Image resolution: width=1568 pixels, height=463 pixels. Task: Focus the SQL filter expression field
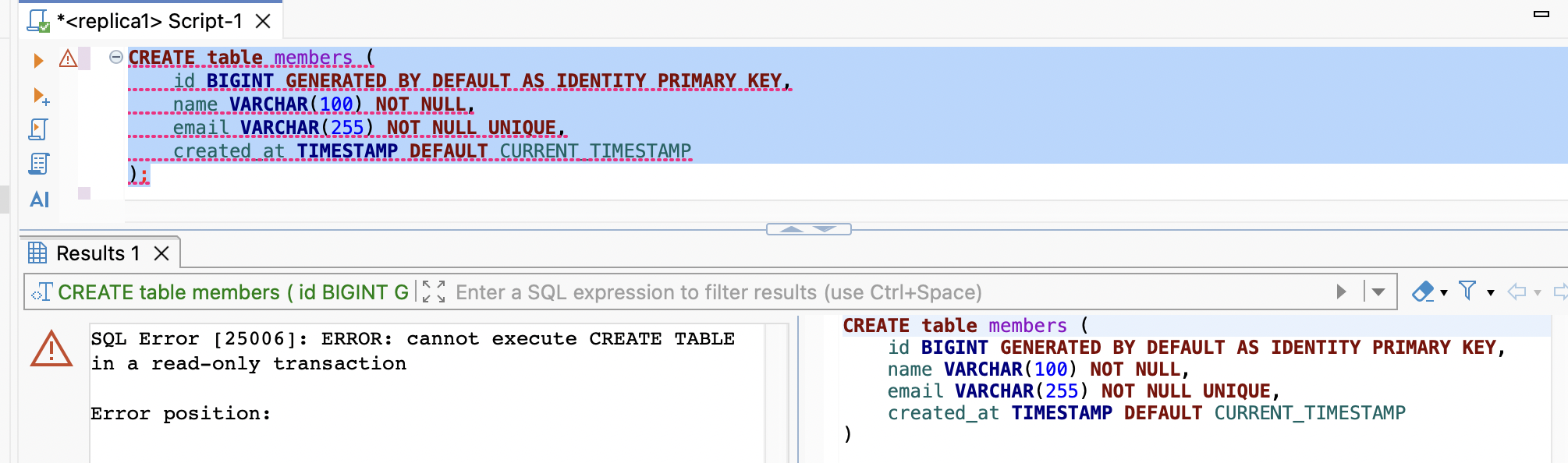pyautogui.click(x=889, y=292)
